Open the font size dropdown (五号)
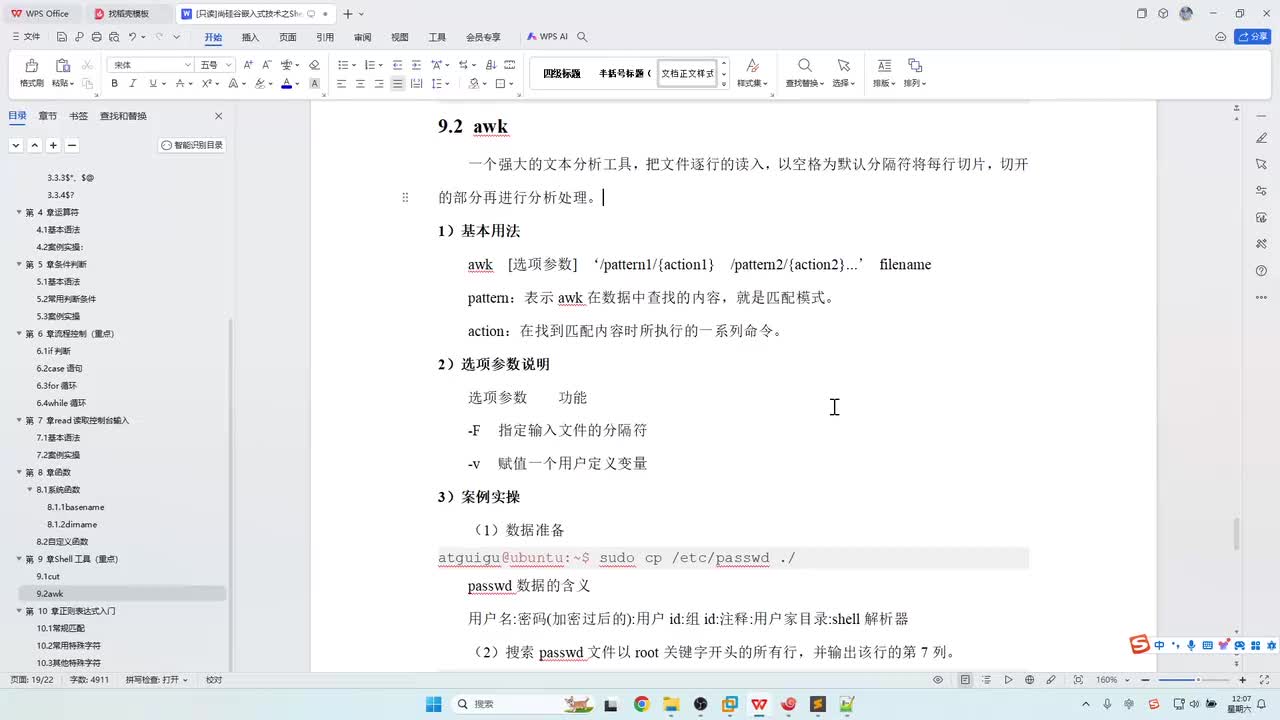This screenshot has width=1280, height=720. point(229,65)
